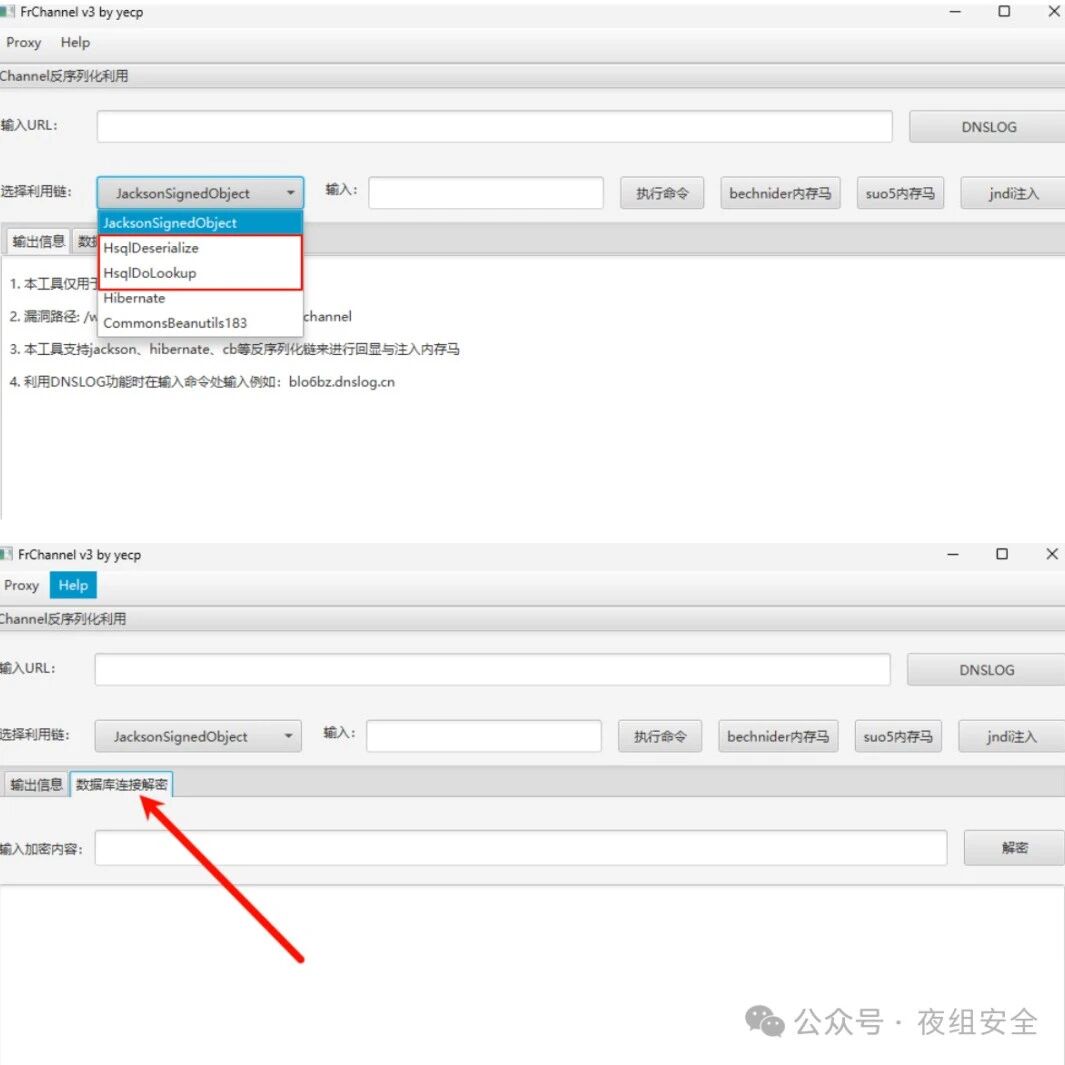Choose HsqlDeserialize from the chain list

coord(200,248)
